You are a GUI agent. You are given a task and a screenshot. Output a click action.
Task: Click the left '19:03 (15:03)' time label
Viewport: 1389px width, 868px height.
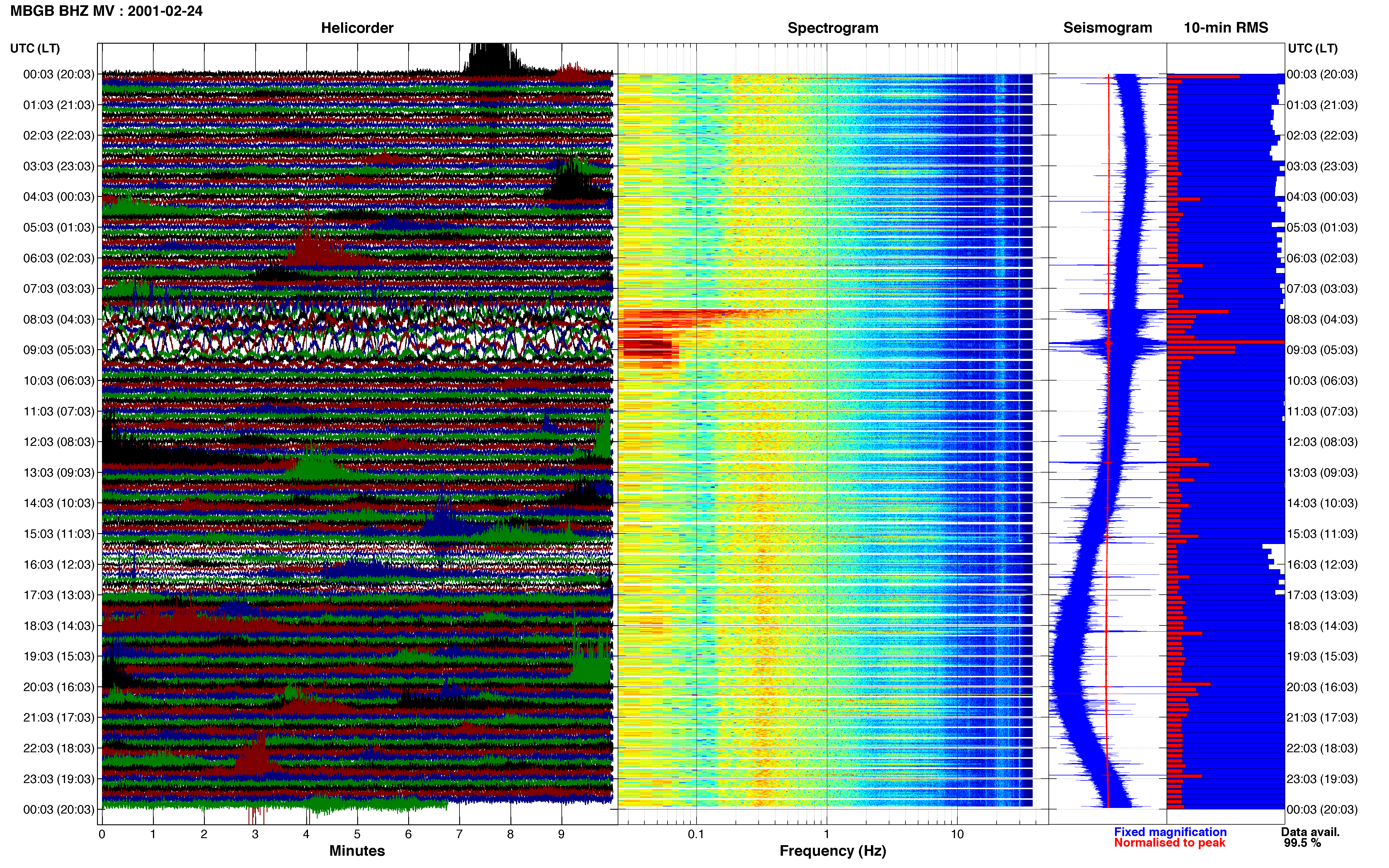[x=59, y=656]
